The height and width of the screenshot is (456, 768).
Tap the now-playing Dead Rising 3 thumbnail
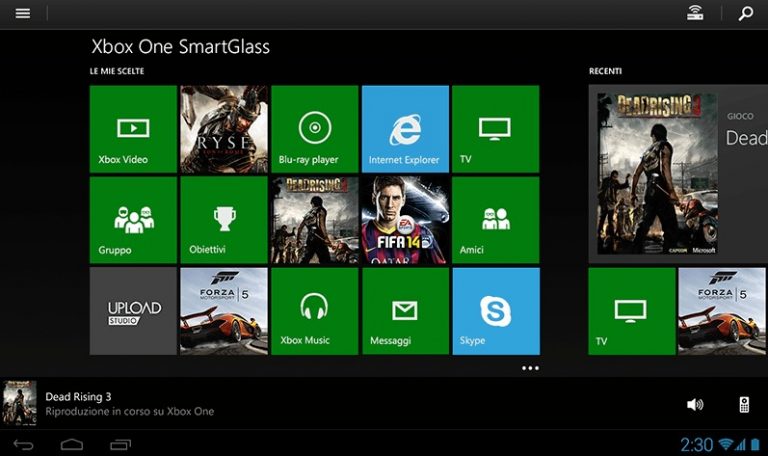[19, 403]
